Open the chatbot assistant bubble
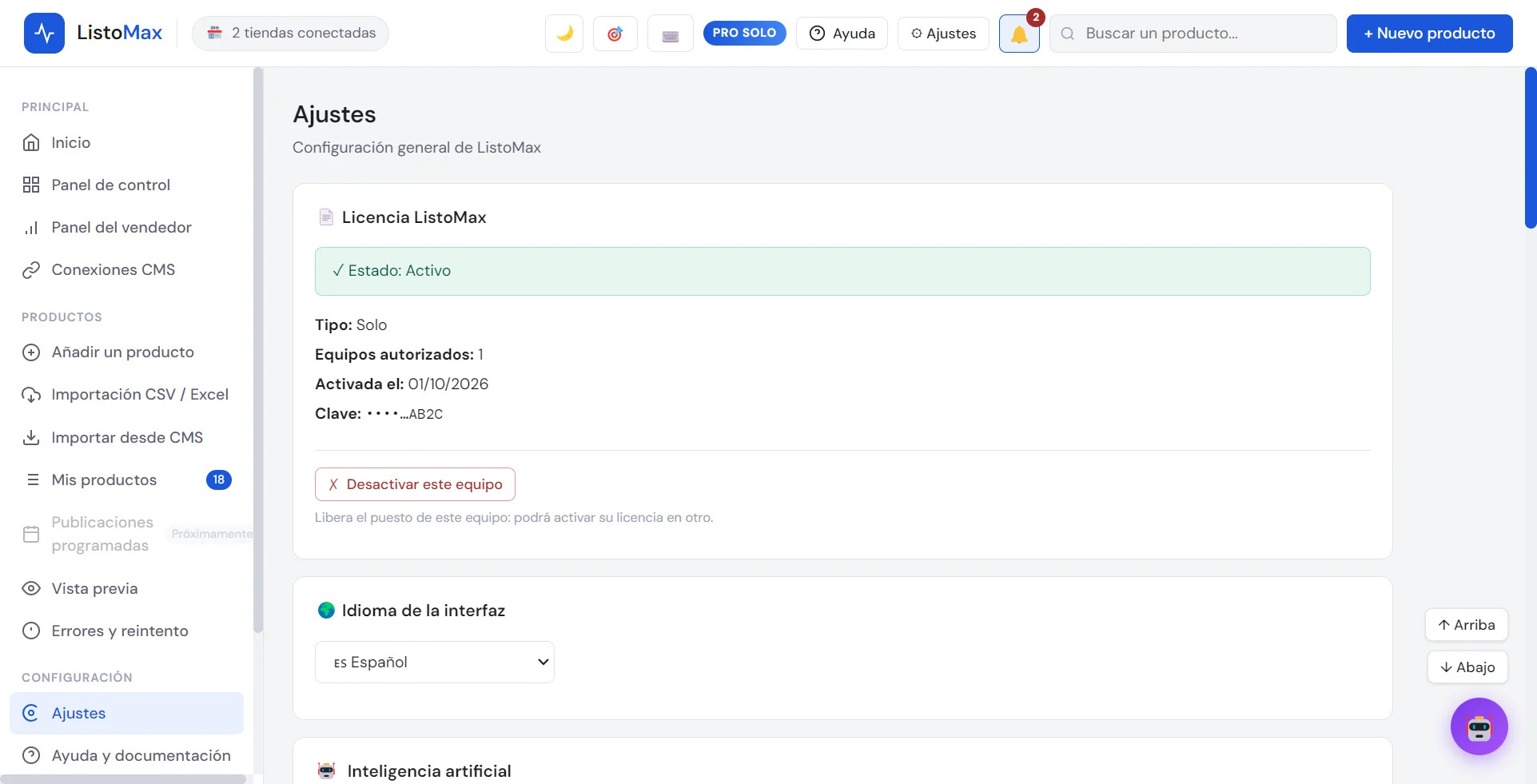The image size is (1537, 784). point(1479,726)
